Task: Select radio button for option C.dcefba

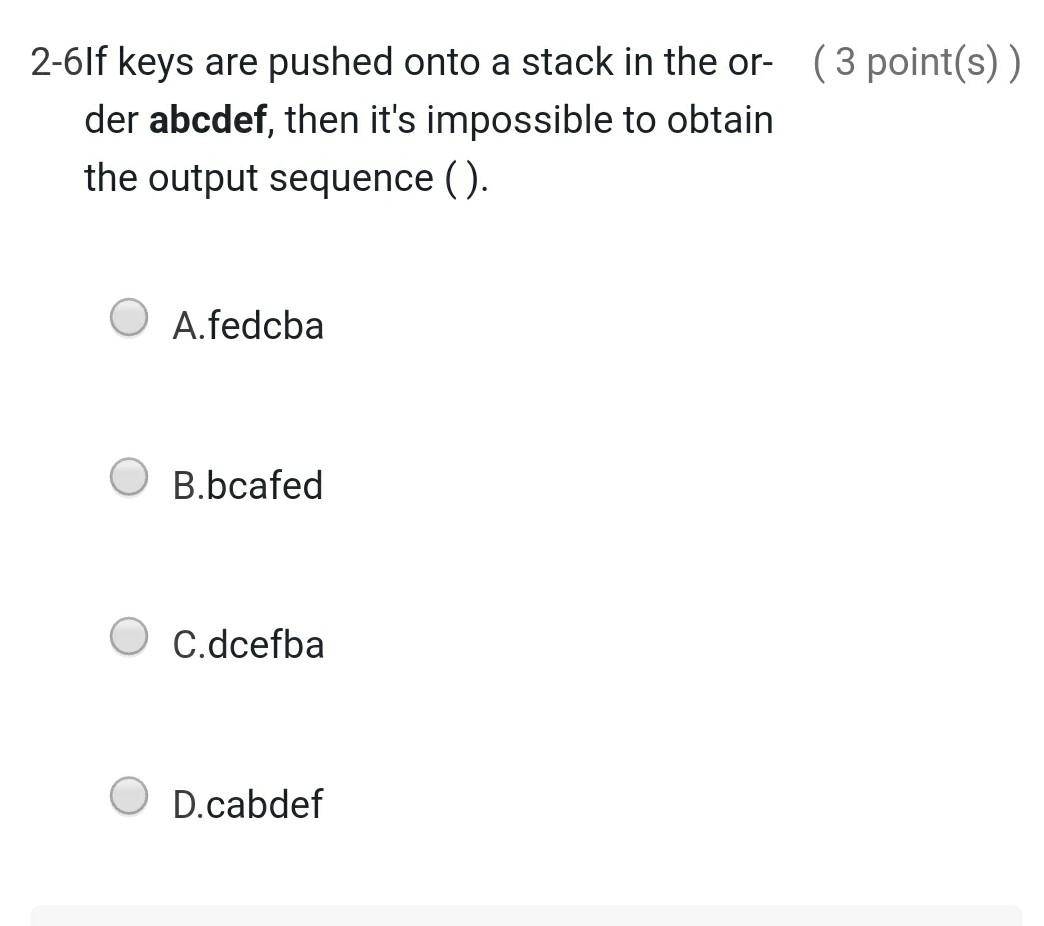Action: pos(129,637)
